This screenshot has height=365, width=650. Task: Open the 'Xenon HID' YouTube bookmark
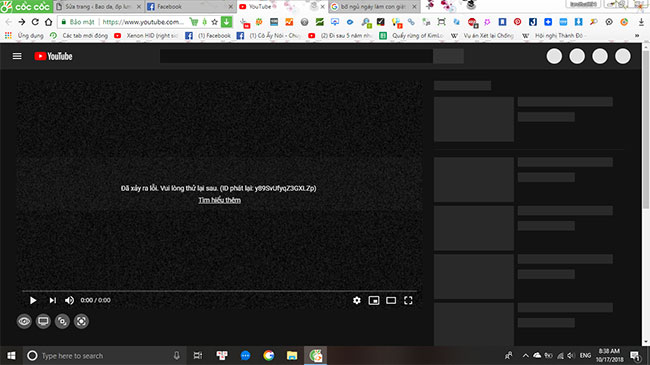(x=147, y=36)
